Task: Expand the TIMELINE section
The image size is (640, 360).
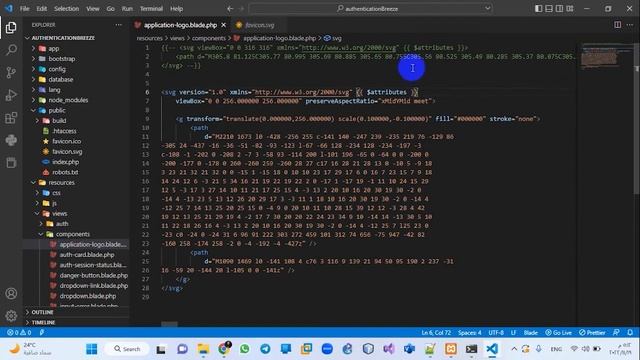Action: tap(43, 322)
